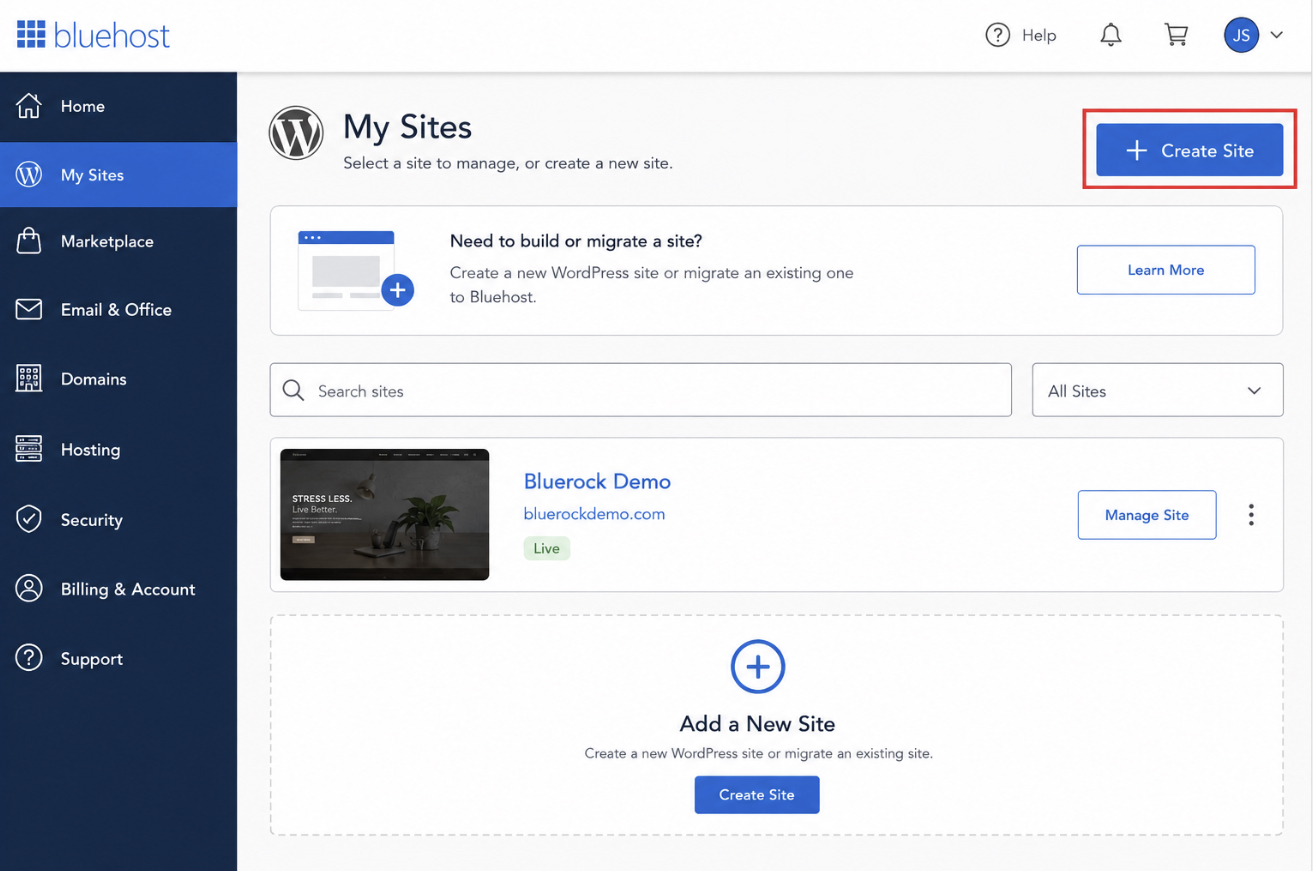This screenshot has width=1313, height=871.
Task: Open the Hosting section
Action: tap(118, 449)
